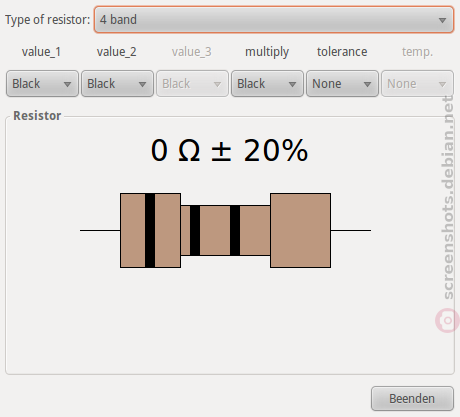The width and height of the screenshot is (460, 417).
Task: Click the tolerance column label
Action: click(x=342, y=52)
